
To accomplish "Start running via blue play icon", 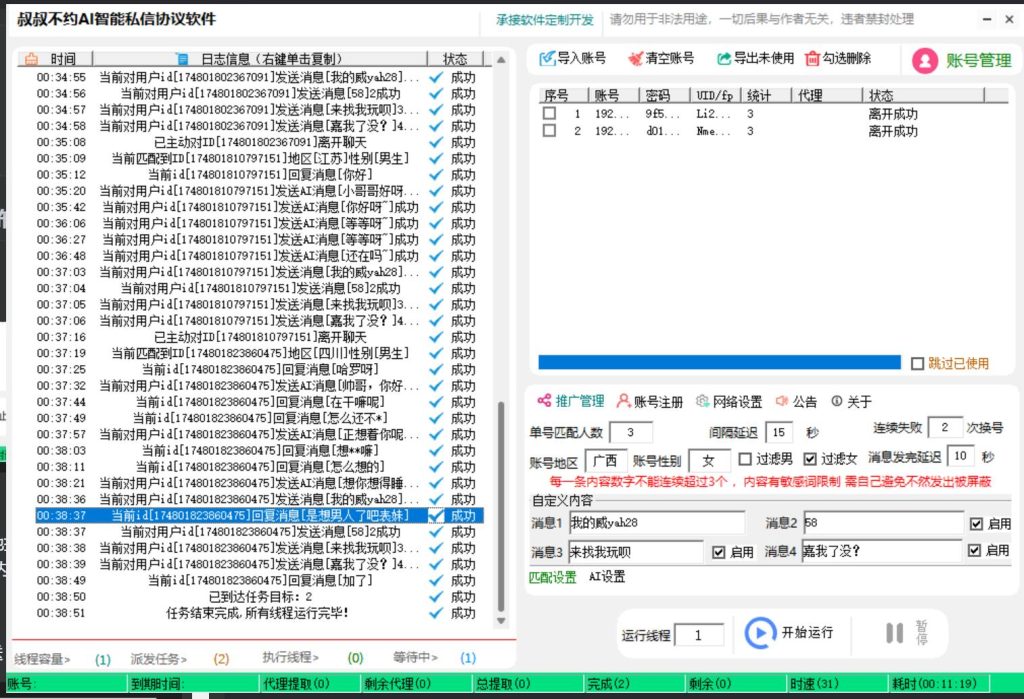I will 760,633.
